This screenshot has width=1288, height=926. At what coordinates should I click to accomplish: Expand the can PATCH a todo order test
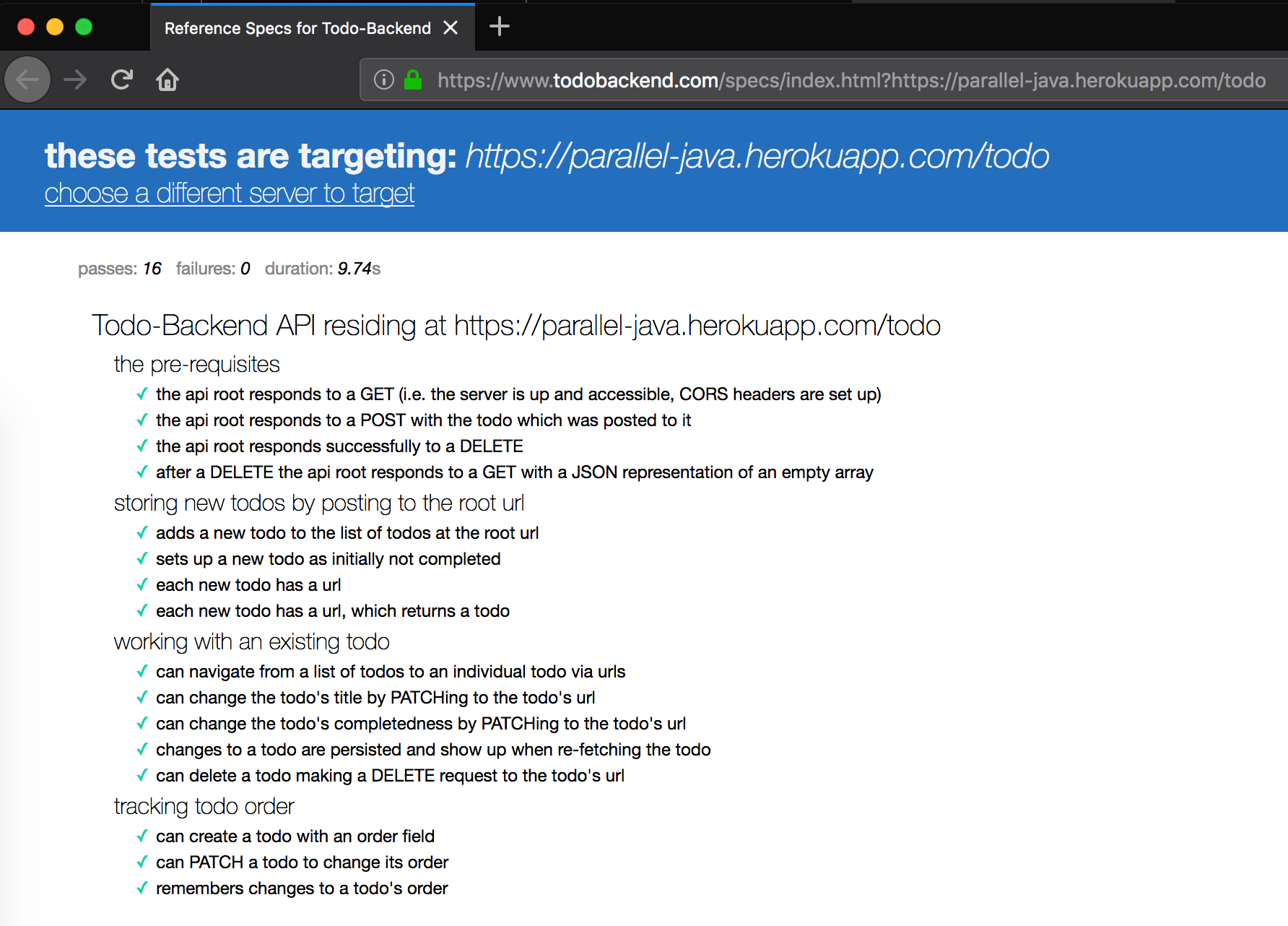(x=302, y=862)
